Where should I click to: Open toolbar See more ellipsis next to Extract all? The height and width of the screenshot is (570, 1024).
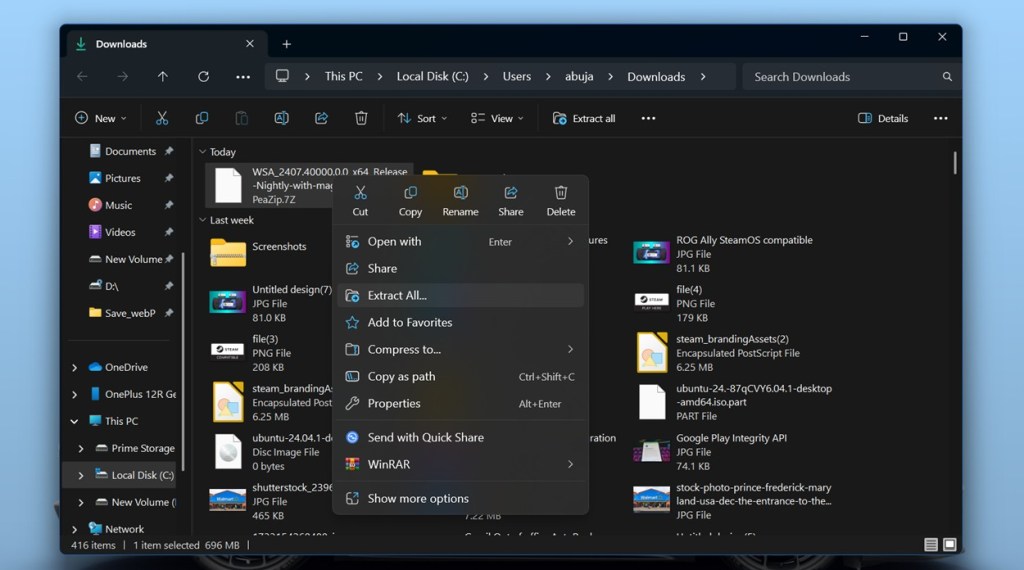click(x=648, y=118)
